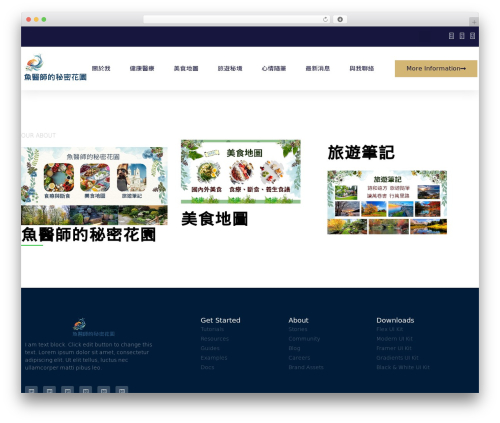Click the More Information button
The height and width of the screenshot is (423, 500).
coord(436,68)
